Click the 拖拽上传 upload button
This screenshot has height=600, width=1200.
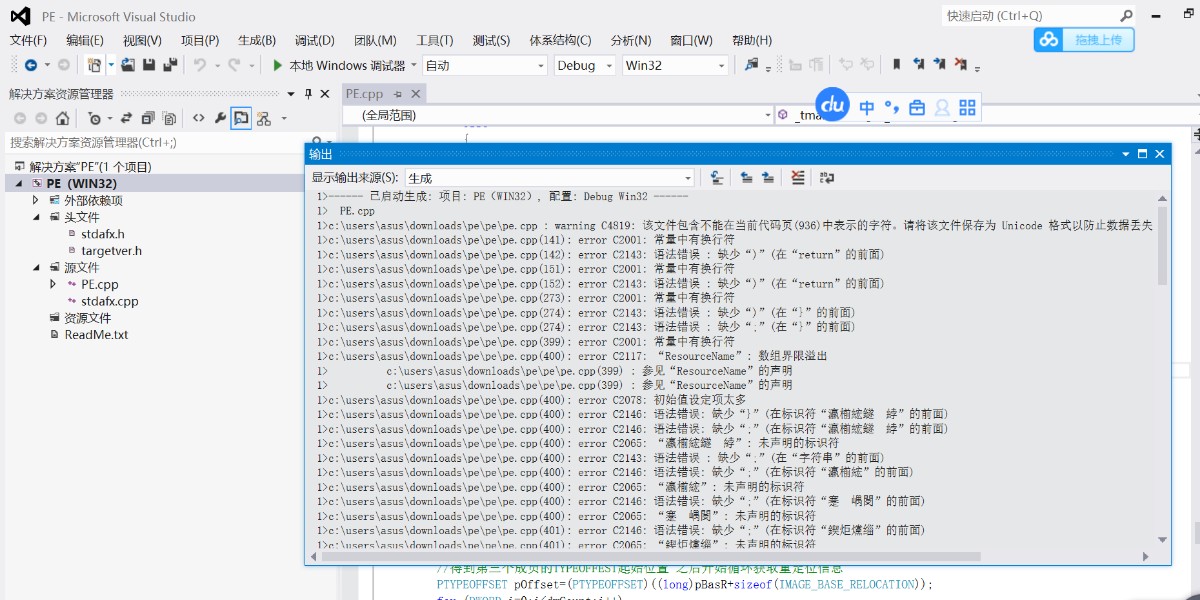[1084, 40]
